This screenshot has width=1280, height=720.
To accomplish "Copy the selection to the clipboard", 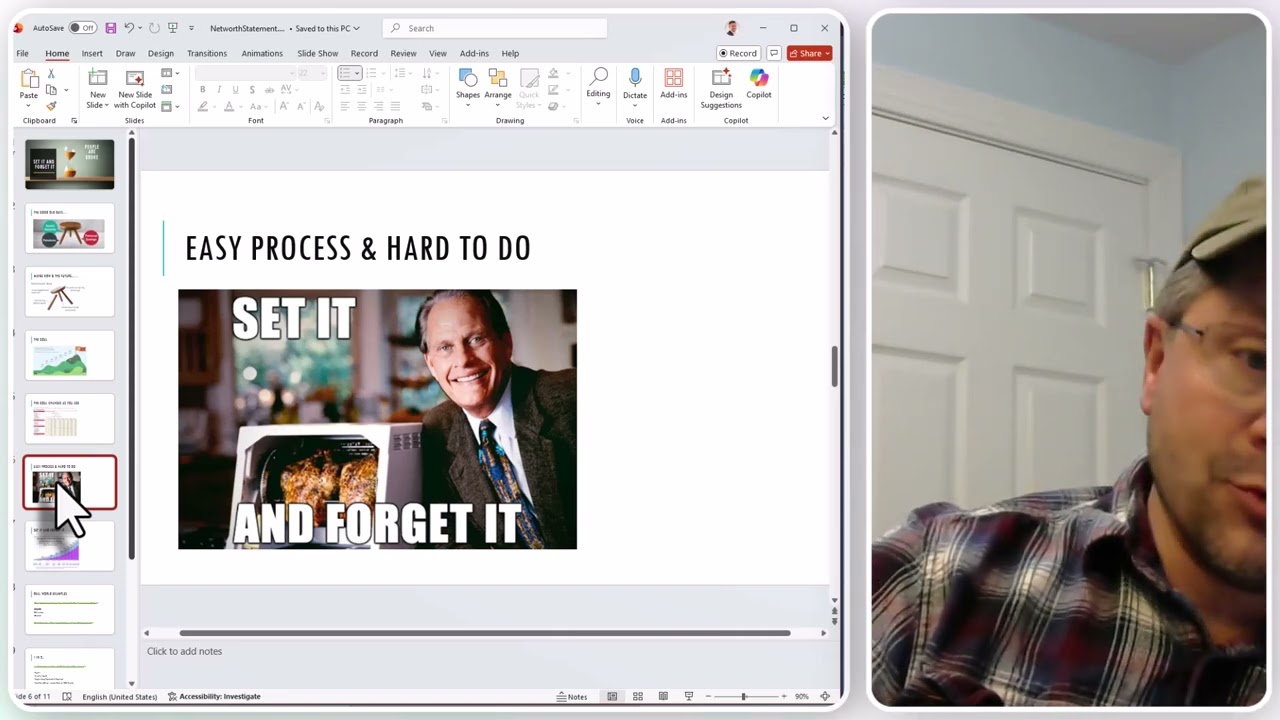I will pyautogui.click(x=51, y=90).
